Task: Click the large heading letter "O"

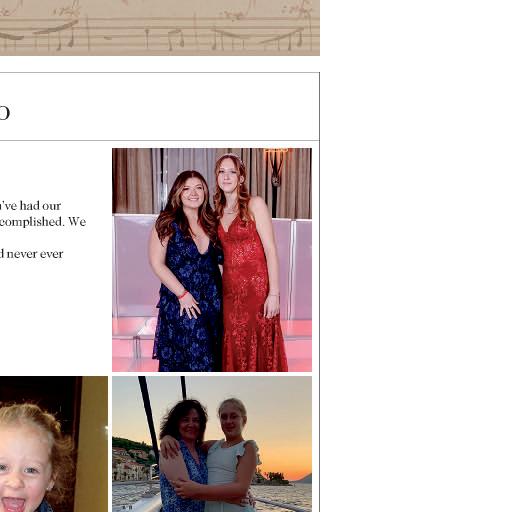Action: [x=4, y=113]
